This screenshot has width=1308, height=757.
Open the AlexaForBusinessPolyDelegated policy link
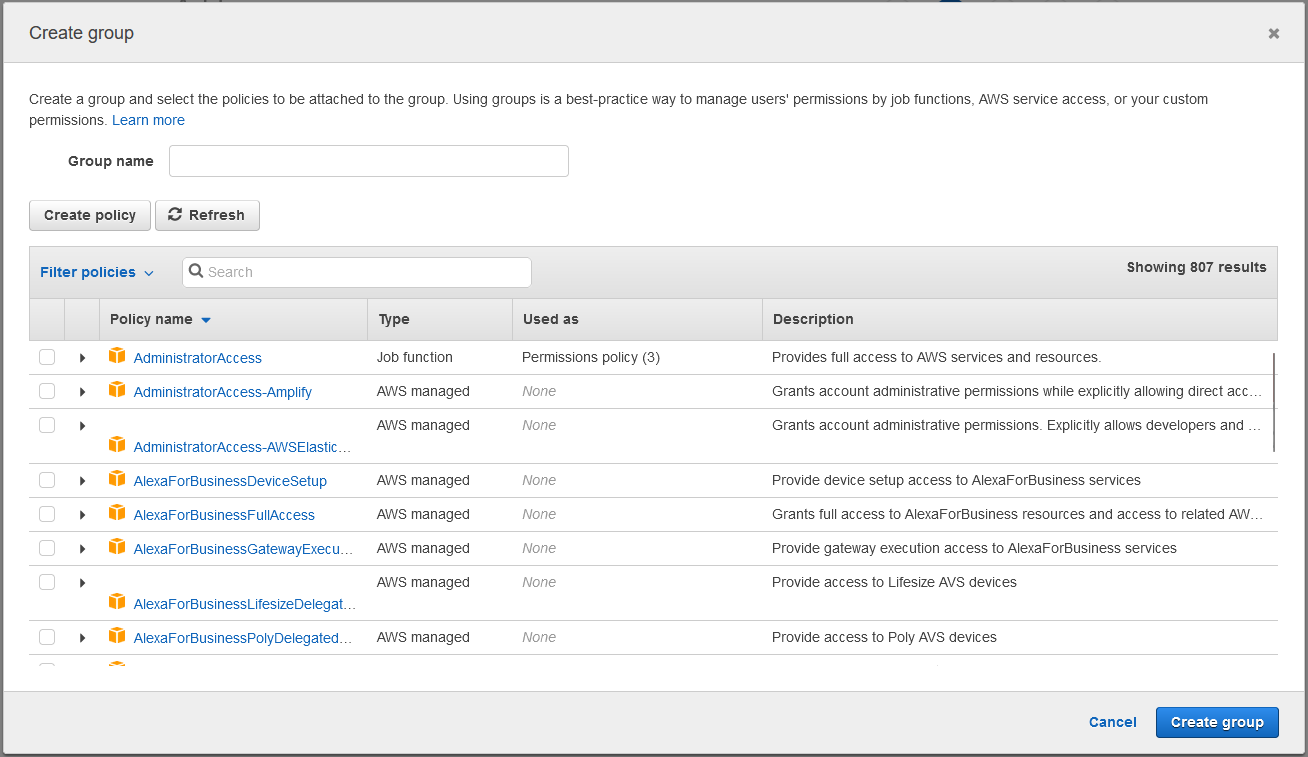point(243,638)
